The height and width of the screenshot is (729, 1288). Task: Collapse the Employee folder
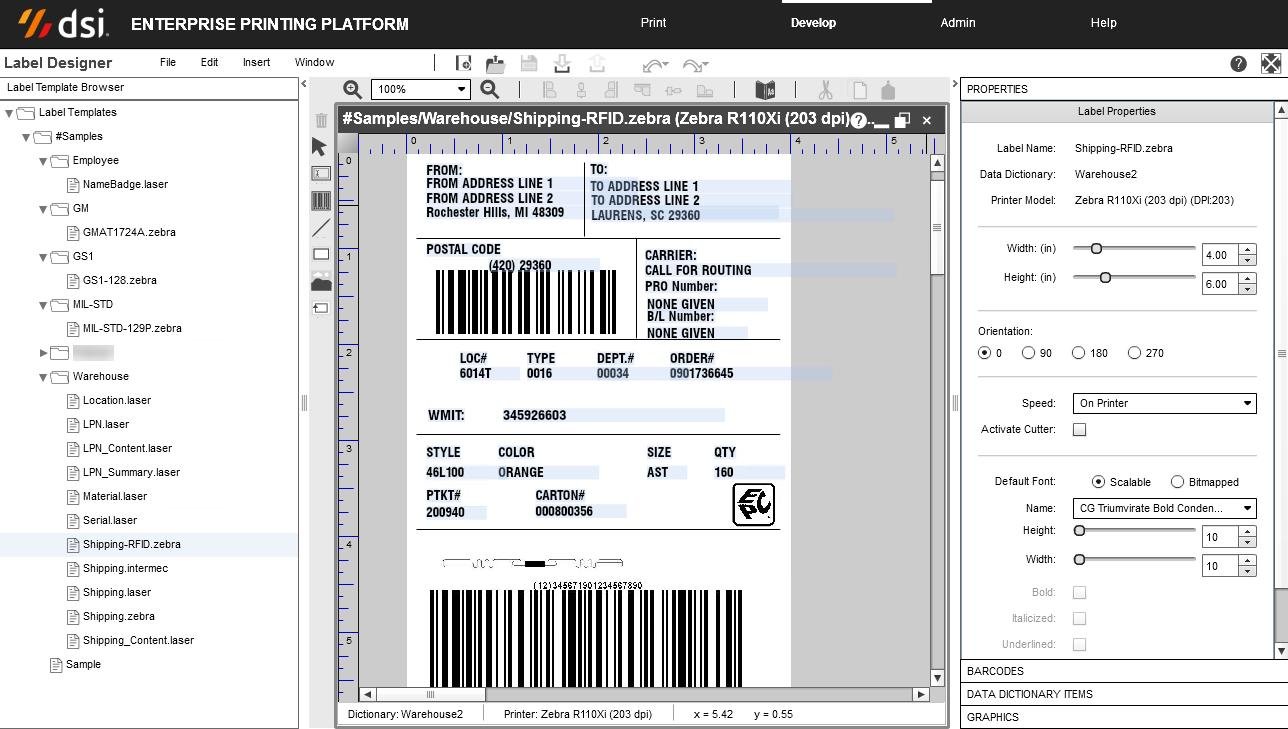click(43, 161)
